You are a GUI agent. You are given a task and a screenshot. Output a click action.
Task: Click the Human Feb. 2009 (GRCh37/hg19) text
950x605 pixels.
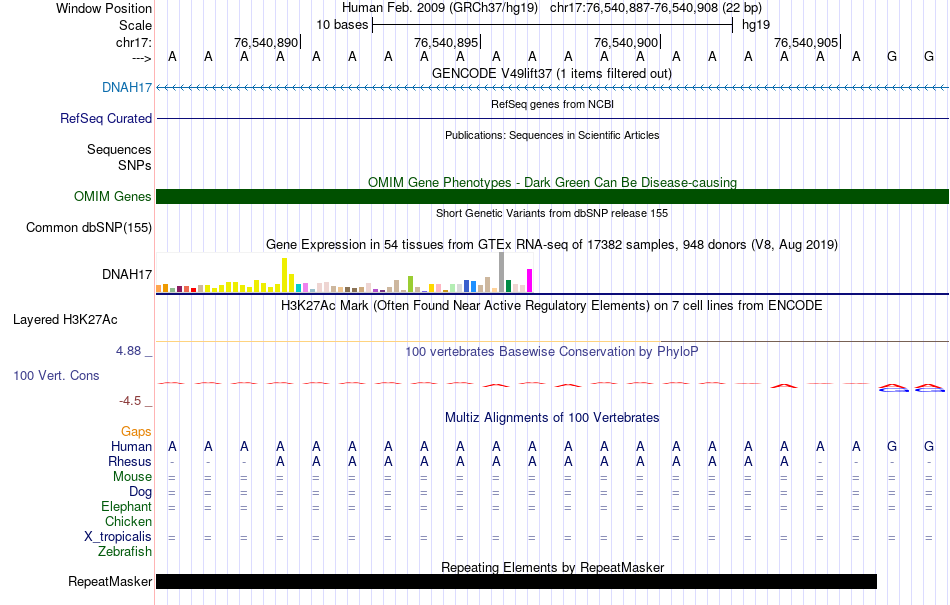440,8
